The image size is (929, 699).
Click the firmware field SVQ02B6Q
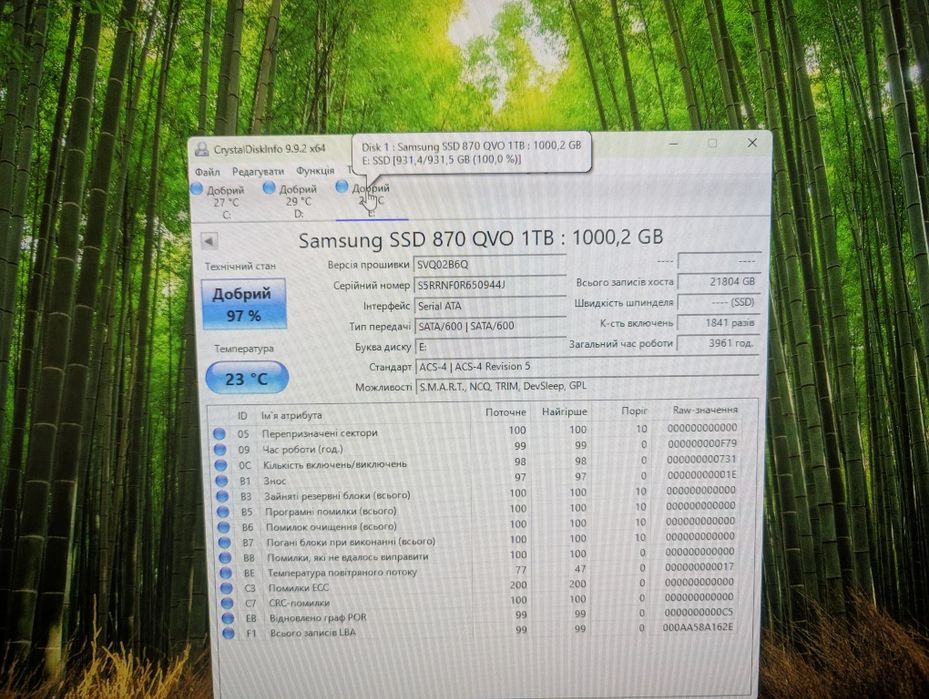point(489,264)
